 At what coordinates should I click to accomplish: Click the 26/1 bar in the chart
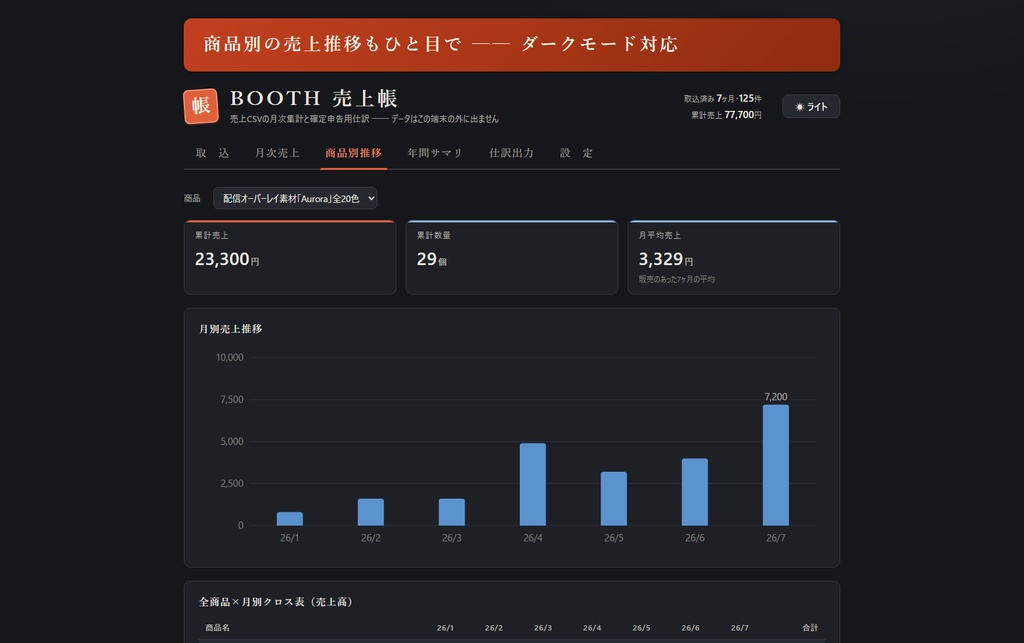(290, 518)
